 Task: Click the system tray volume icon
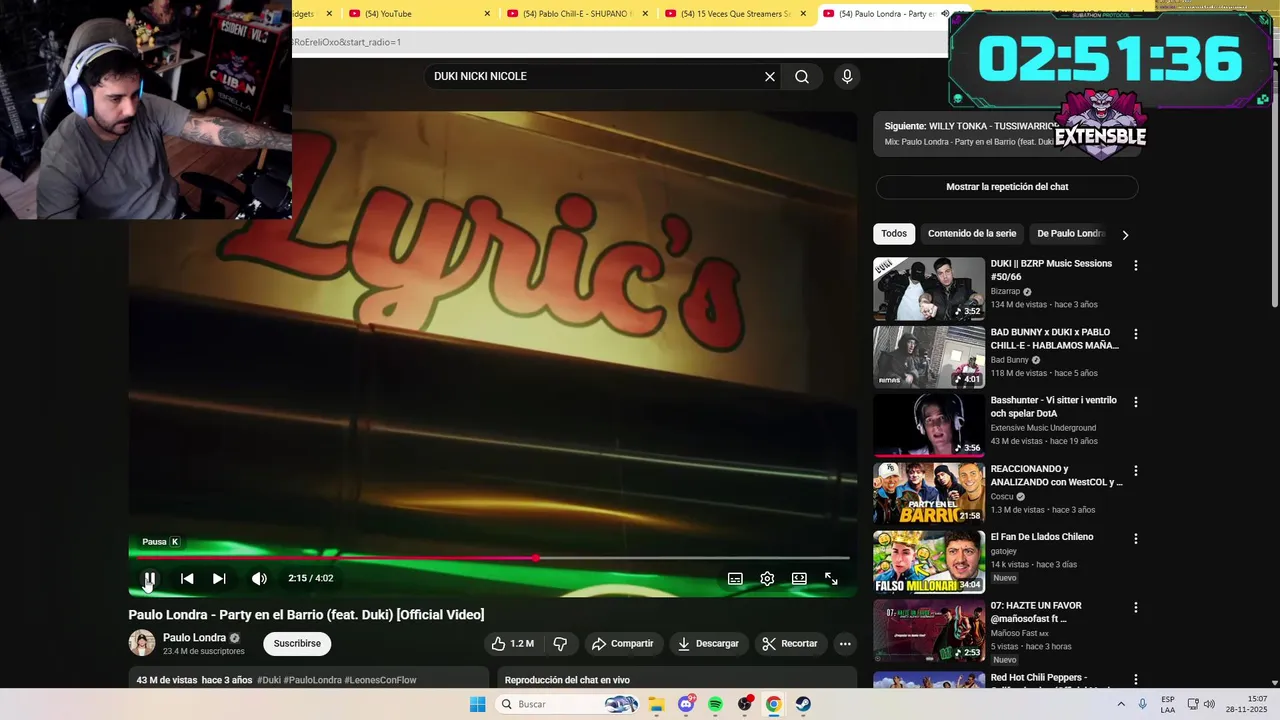coord(1209,704)
